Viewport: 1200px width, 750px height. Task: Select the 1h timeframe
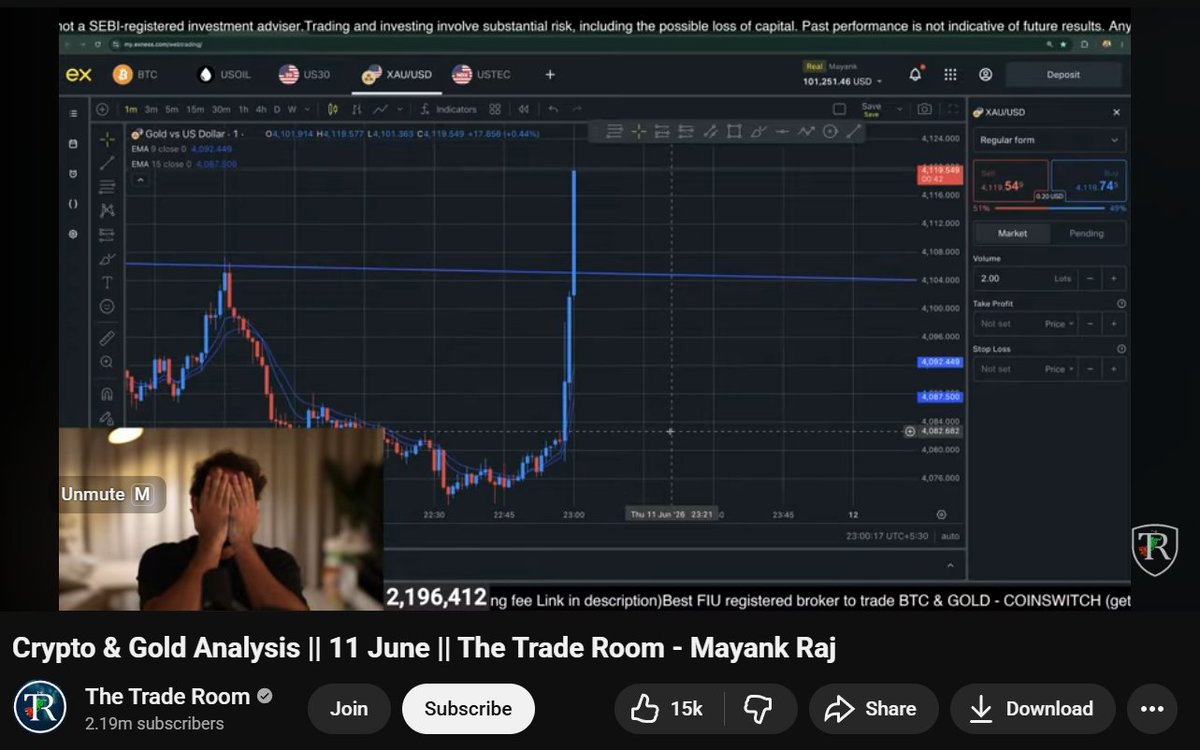(x=241, y=109)
